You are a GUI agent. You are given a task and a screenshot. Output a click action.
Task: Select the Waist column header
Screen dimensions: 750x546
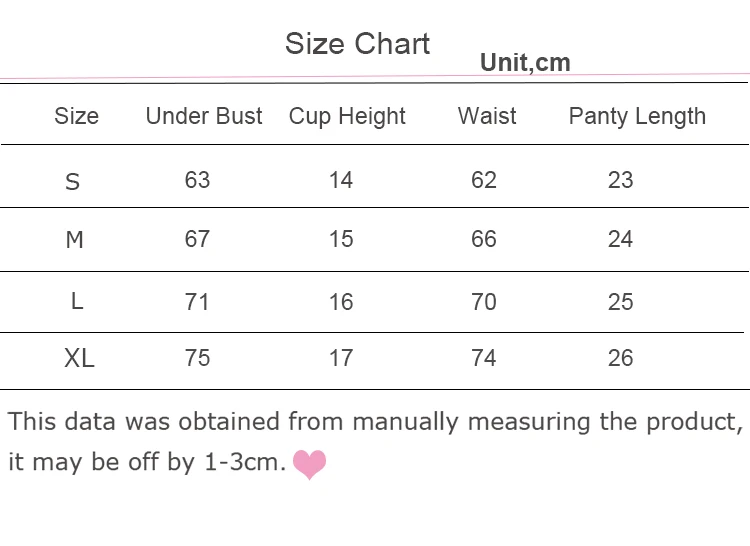pyautogui.click(x=487, y=116)
